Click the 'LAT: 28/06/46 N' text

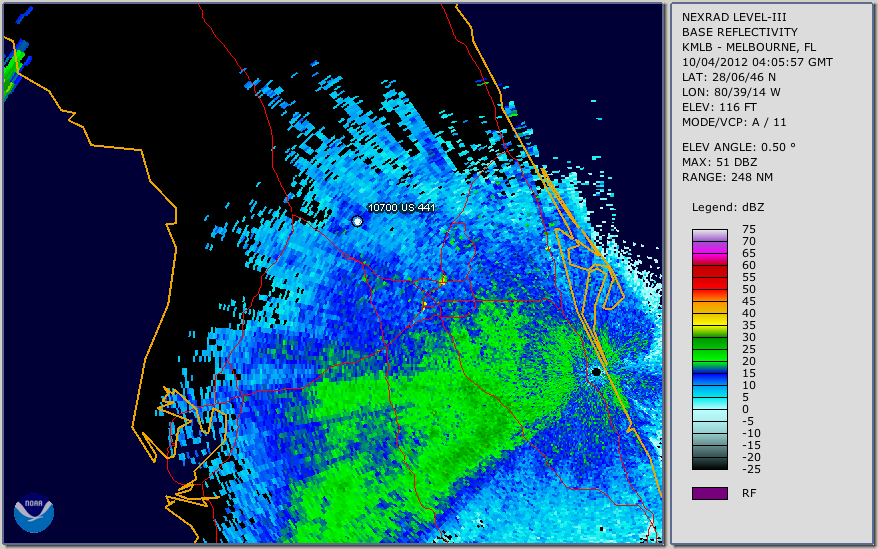coord(728,77)
